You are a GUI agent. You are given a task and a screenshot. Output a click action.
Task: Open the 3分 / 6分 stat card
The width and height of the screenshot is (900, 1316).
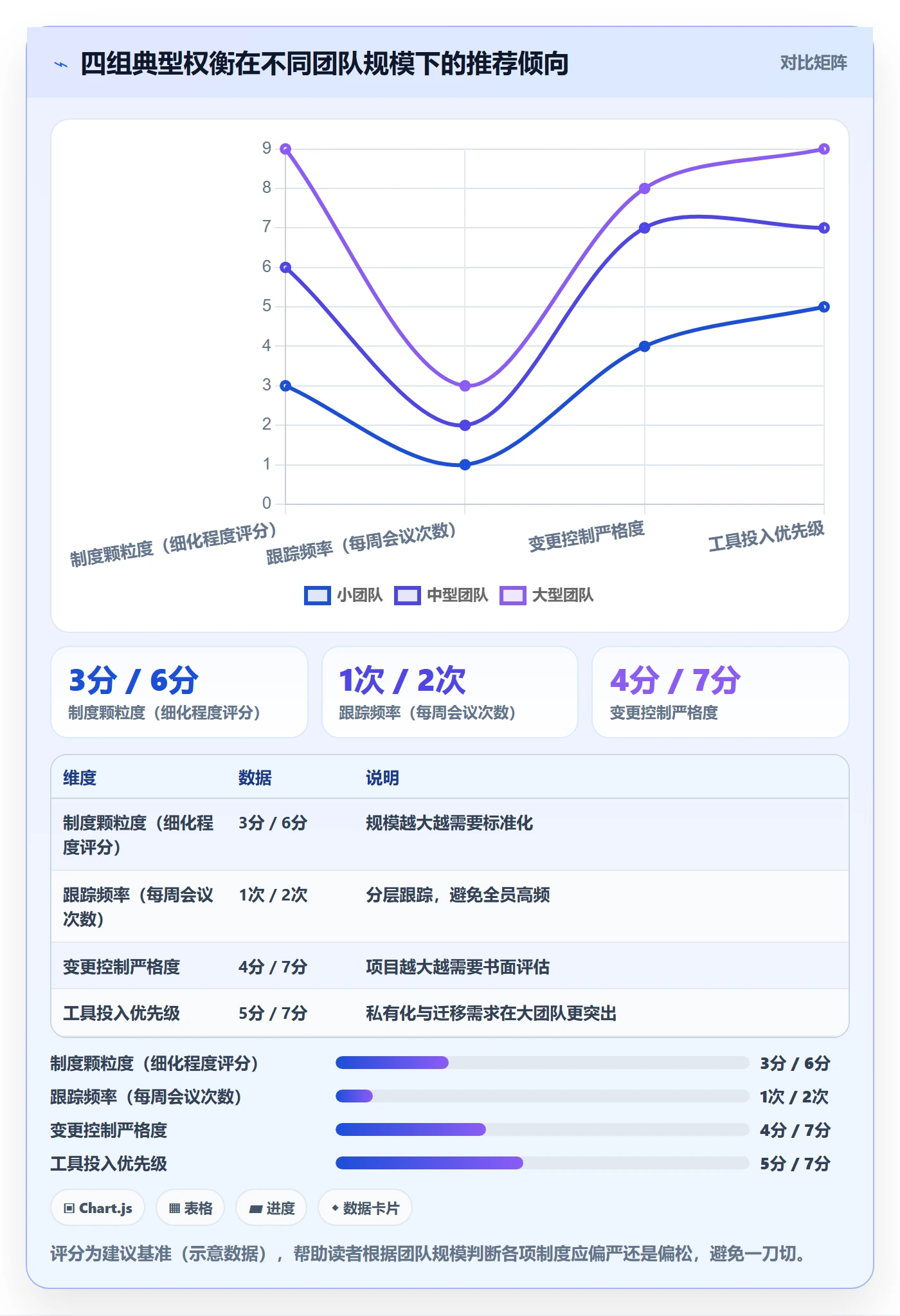point(179,692)
